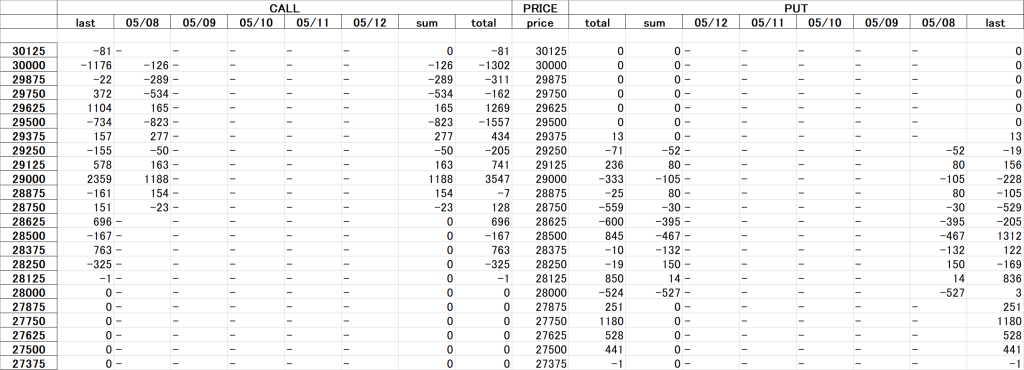Click row label 30125
Image resolution: width=1024 pixels, height=370 pixels.
coord(29,51)
